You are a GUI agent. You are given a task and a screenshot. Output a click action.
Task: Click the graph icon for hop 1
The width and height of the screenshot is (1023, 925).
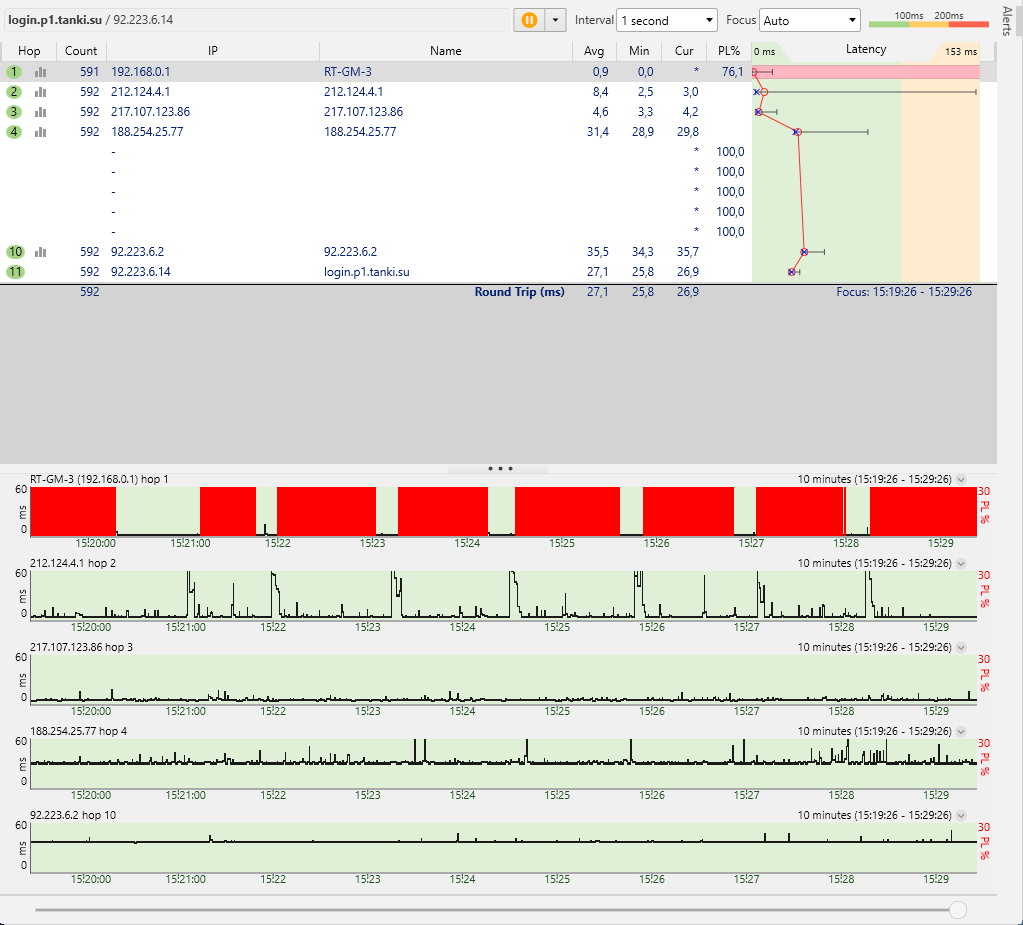click(x=41, y=72)
